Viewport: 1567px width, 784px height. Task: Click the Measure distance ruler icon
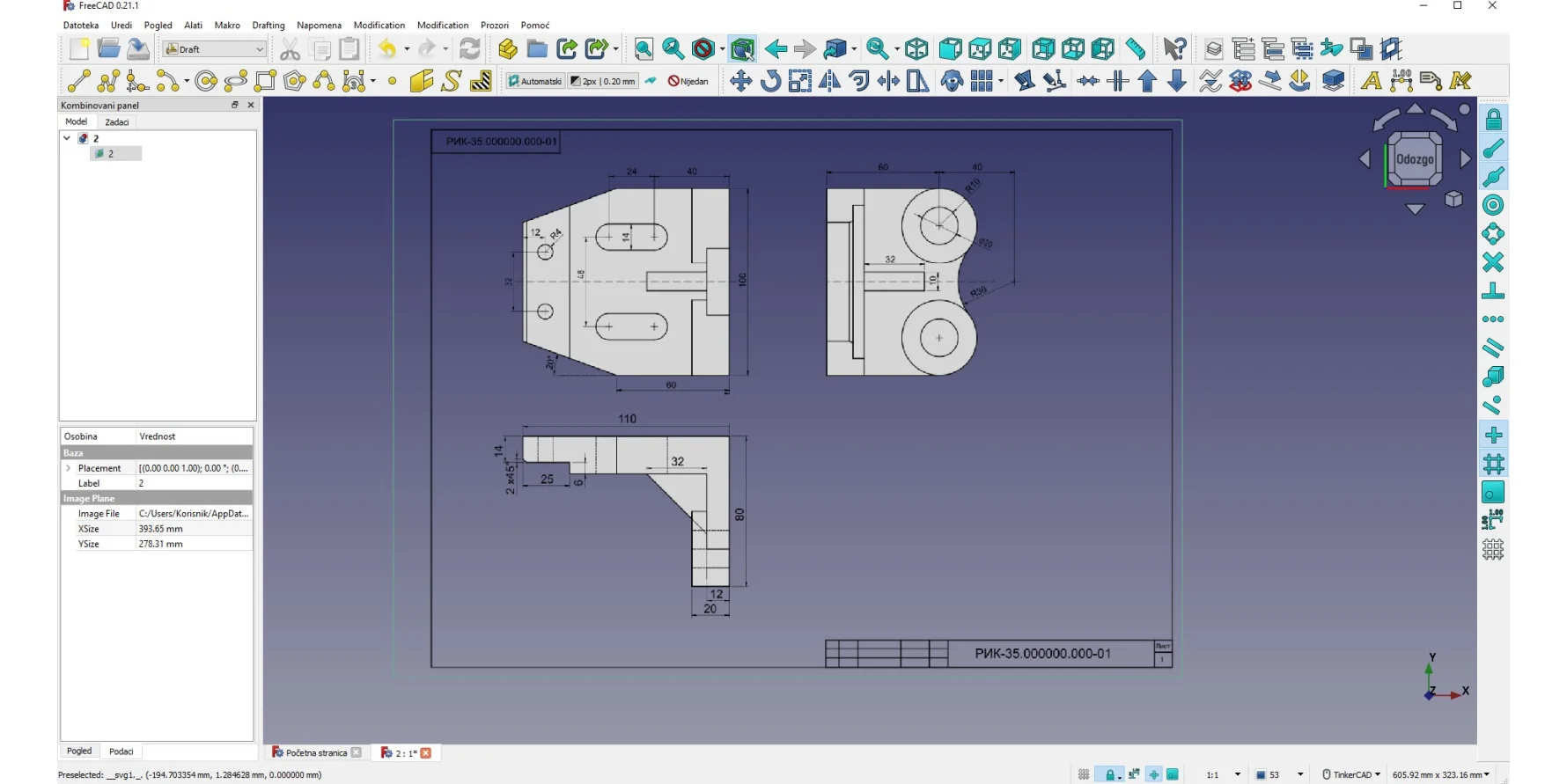point(1136,49)
